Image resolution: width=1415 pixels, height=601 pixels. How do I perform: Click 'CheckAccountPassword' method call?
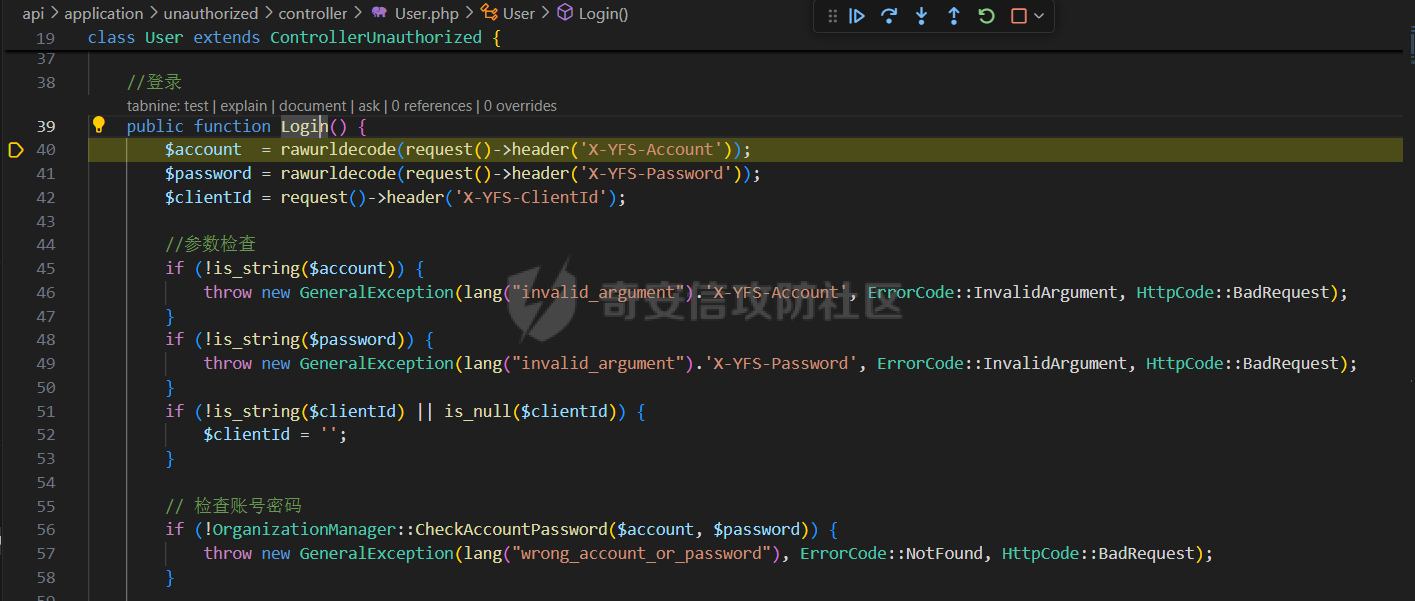pyautogui.click(x=511, y=530)
